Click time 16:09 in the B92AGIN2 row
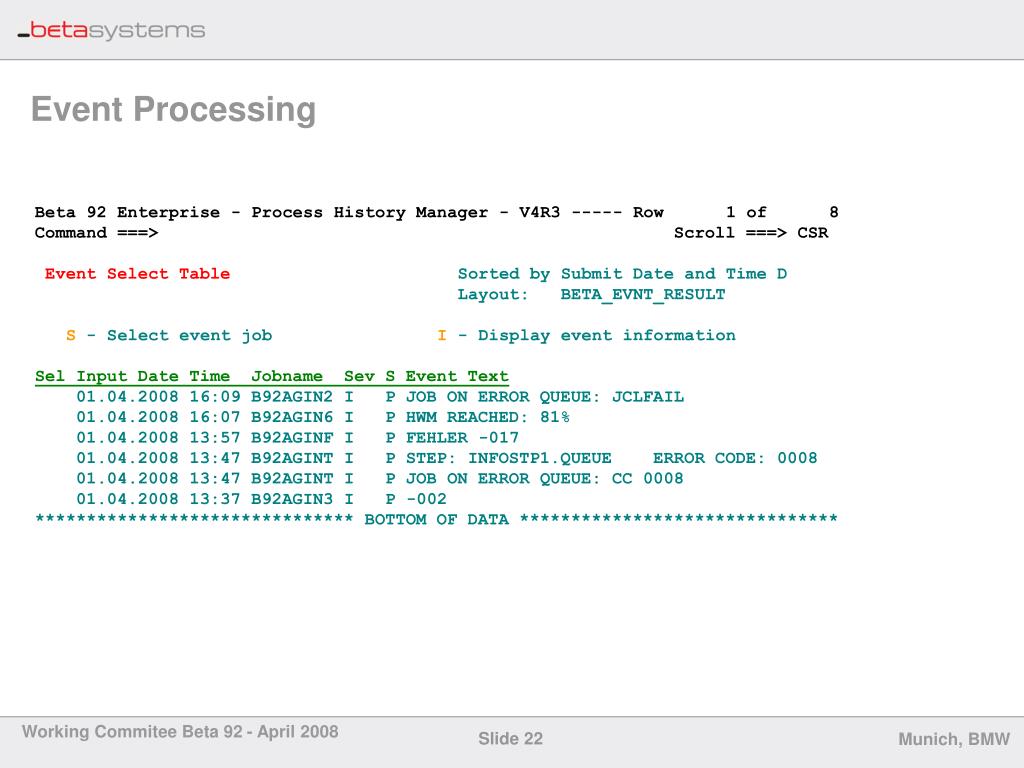The width and height of the screenshot is (1024, 768). tap(215, 397)
